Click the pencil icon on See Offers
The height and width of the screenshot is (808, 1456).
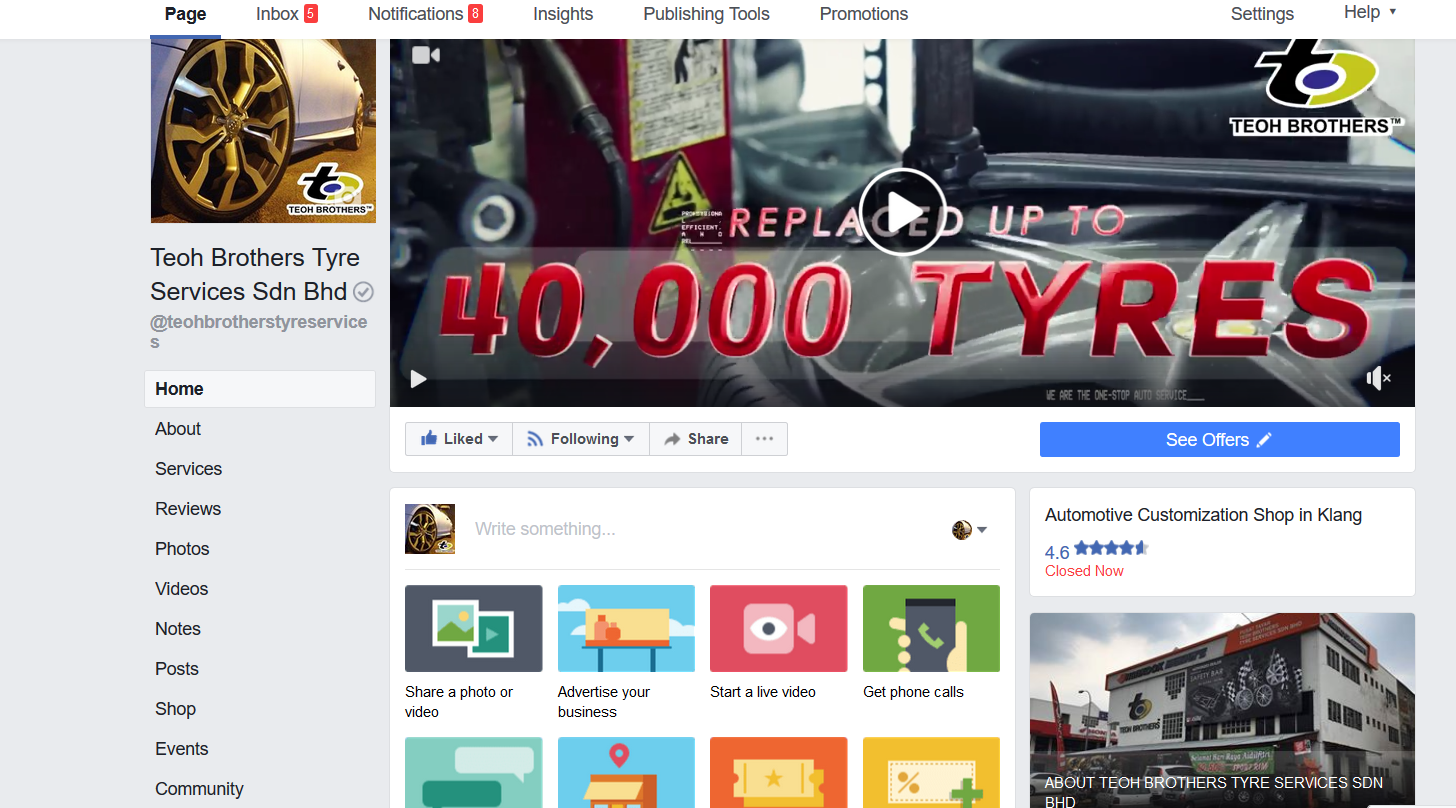(1264, 440)
